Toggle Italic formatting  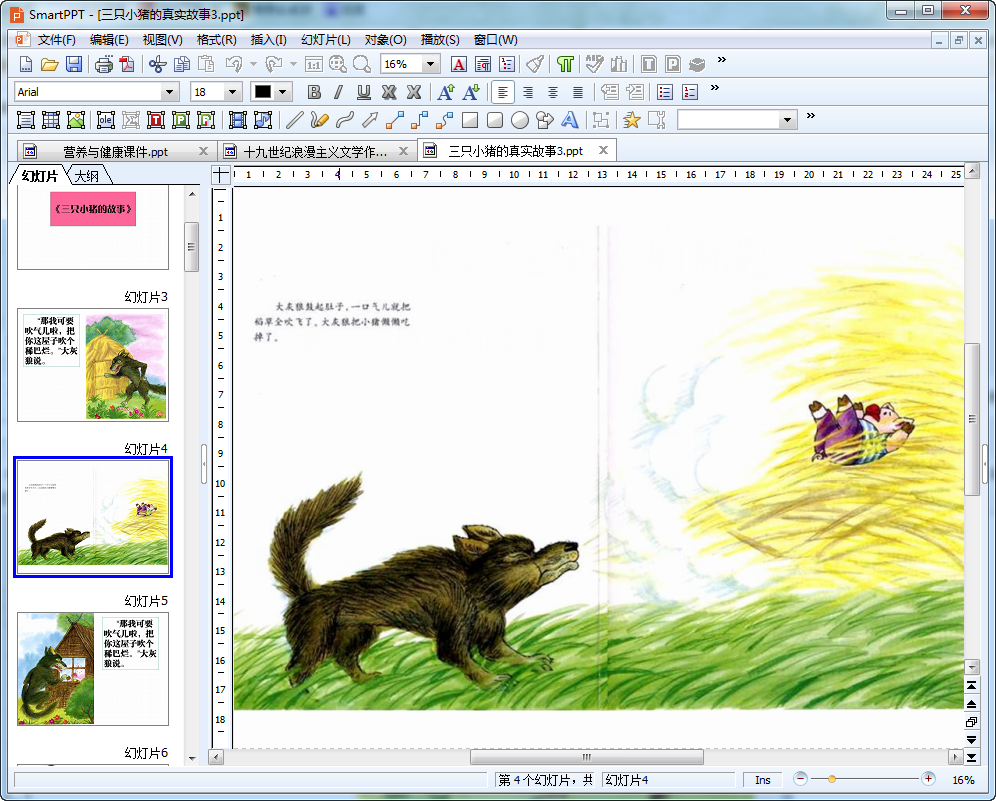pos(339,93)
